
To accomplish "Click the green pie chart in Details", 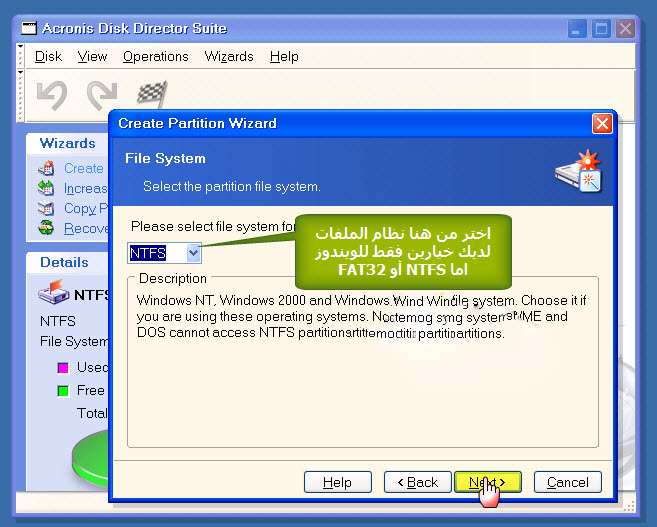I will click(90, 459).
